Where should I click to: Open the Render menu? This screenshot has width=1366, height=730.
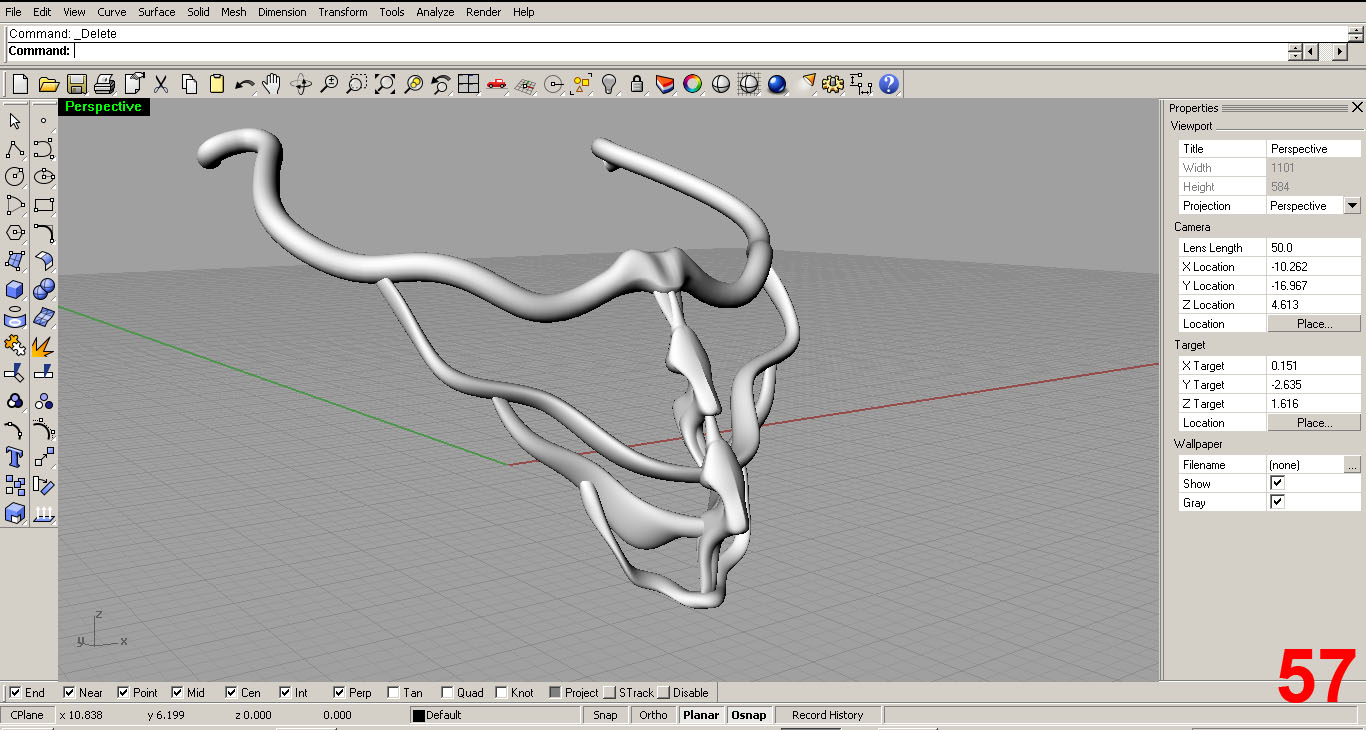[484, 12]
